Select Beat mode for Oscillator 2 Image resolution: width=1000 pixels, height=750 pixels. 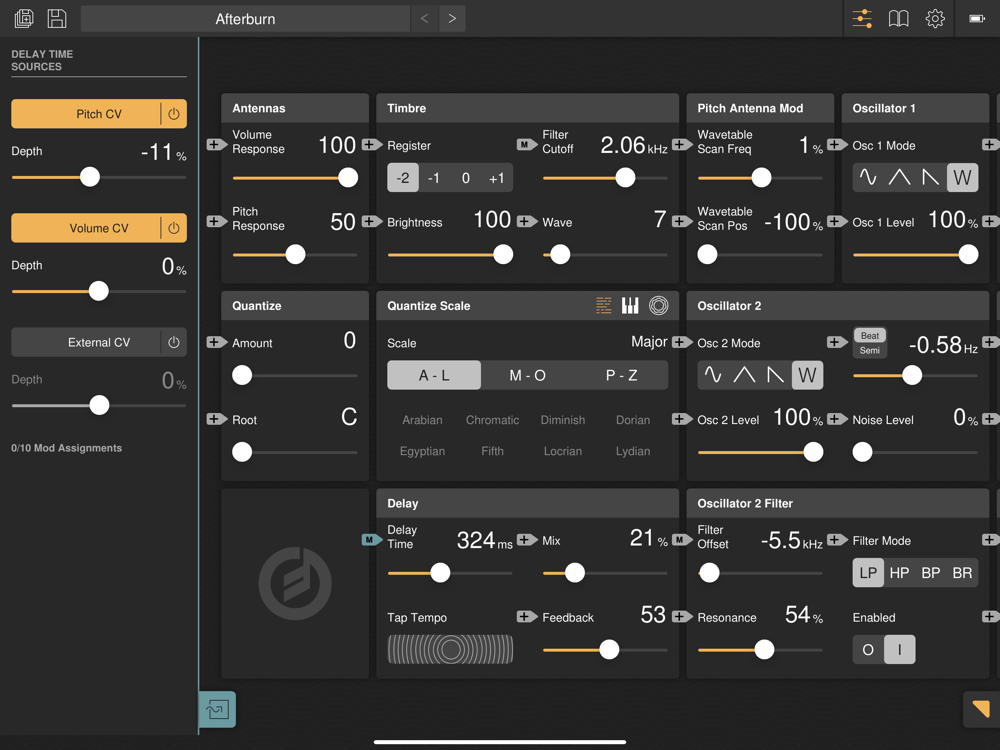870,335
